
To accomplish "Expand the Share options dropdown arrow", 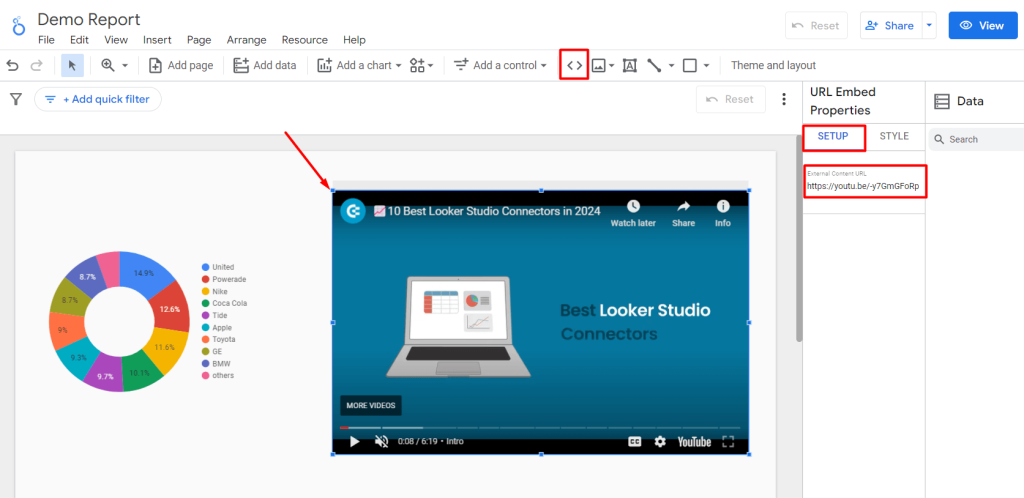I will coord(929,25).
